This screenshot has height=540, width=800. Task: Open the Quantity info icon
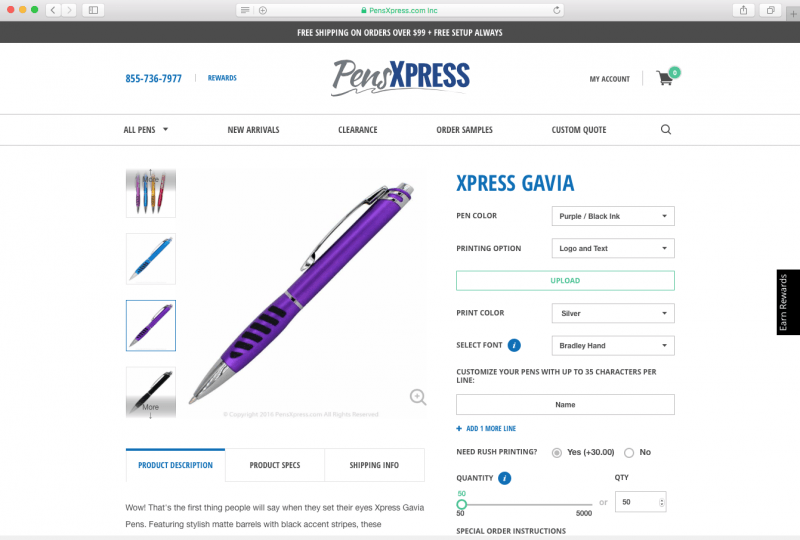(505, 478)
